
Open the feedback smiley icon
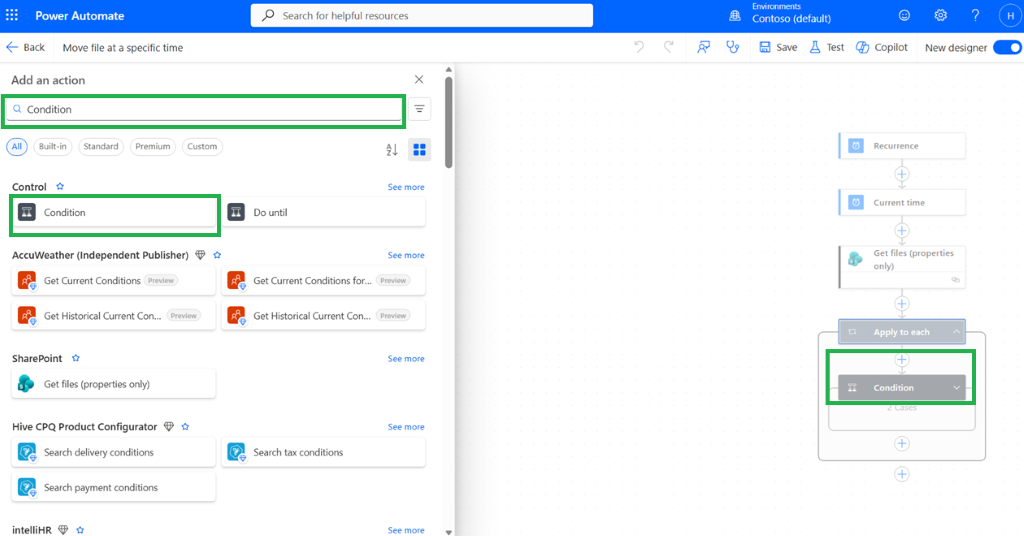[904, 16]
